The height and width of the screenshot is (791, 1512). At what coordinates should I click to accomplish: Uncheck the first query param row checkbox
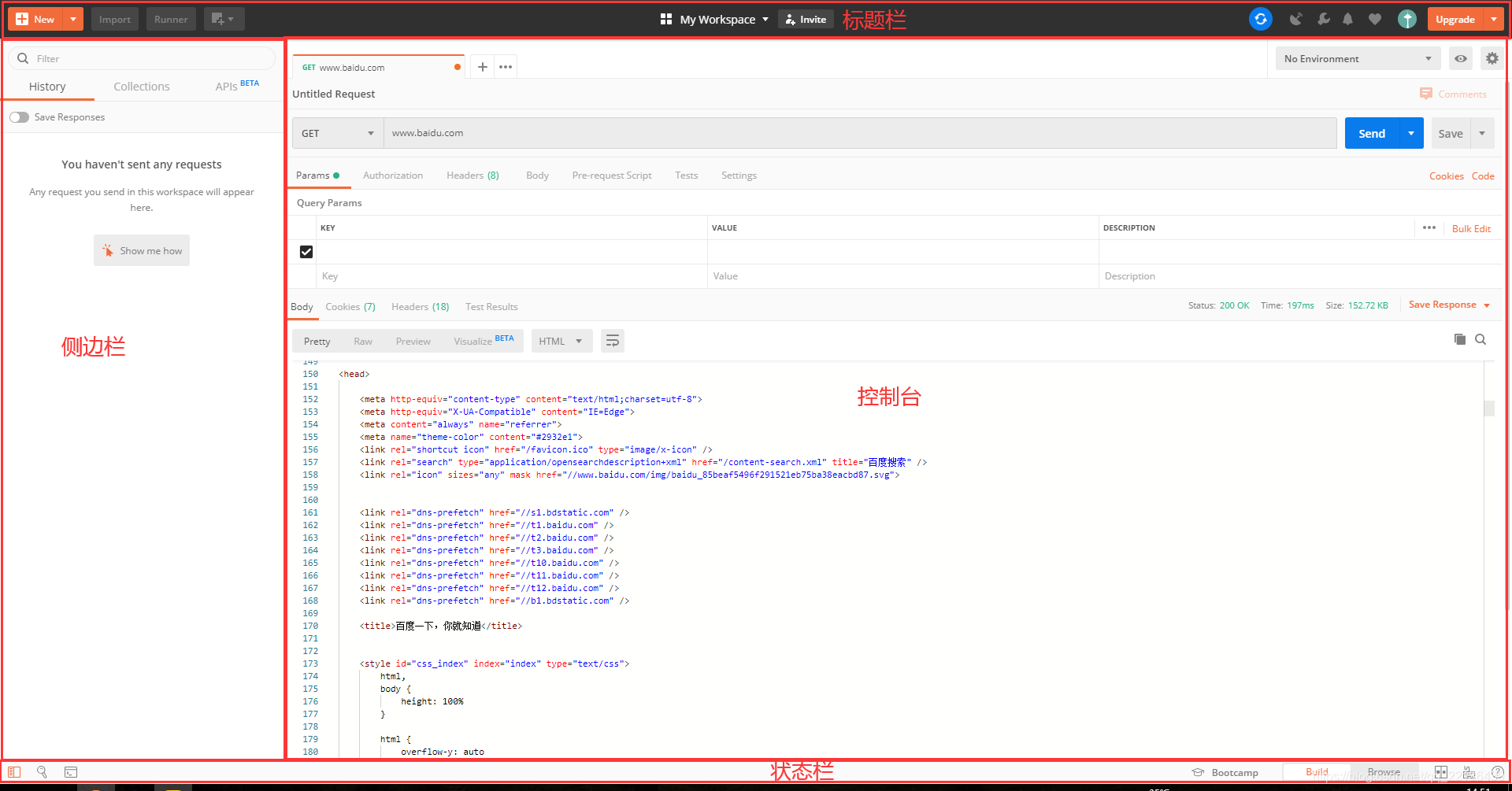[306, 252]
